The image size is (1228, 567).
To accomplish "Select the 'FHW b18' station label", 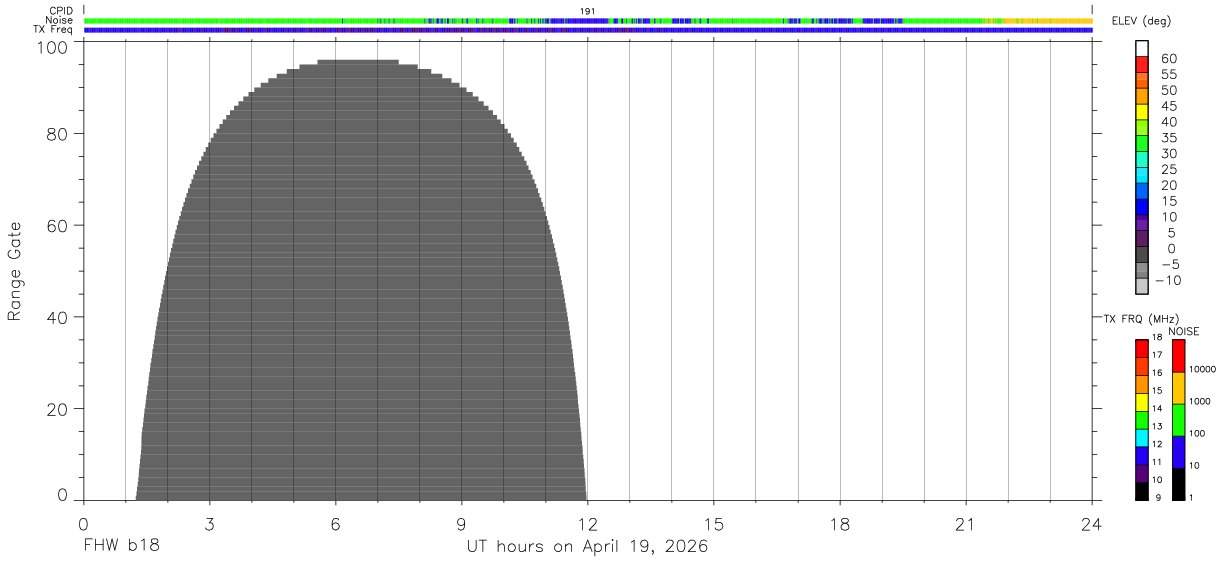I will [x=121, y=547].
